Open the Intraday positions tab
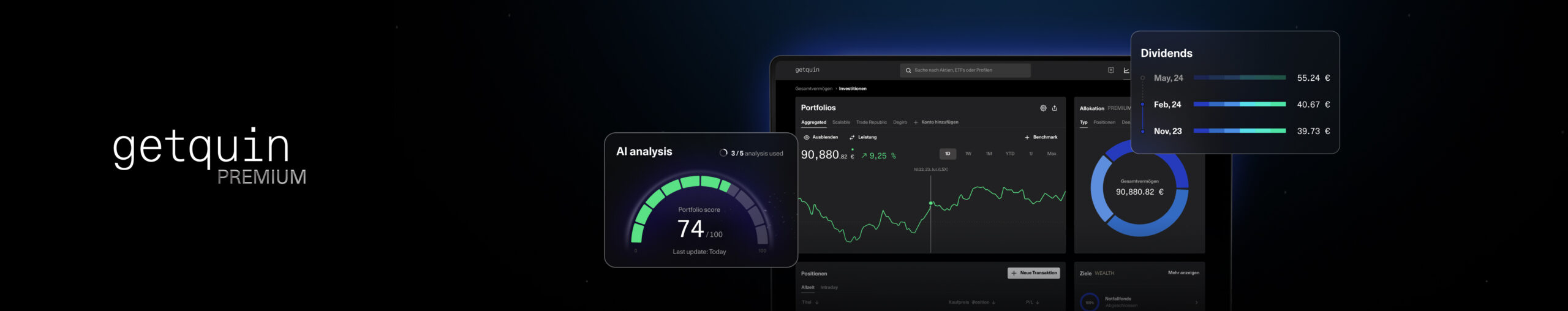1568x311 pixels. tap(829, 288)
